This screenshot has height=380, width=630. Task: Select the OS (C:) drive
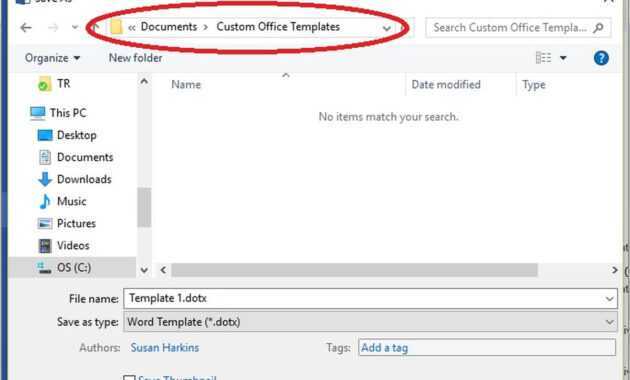coord(74,268)
